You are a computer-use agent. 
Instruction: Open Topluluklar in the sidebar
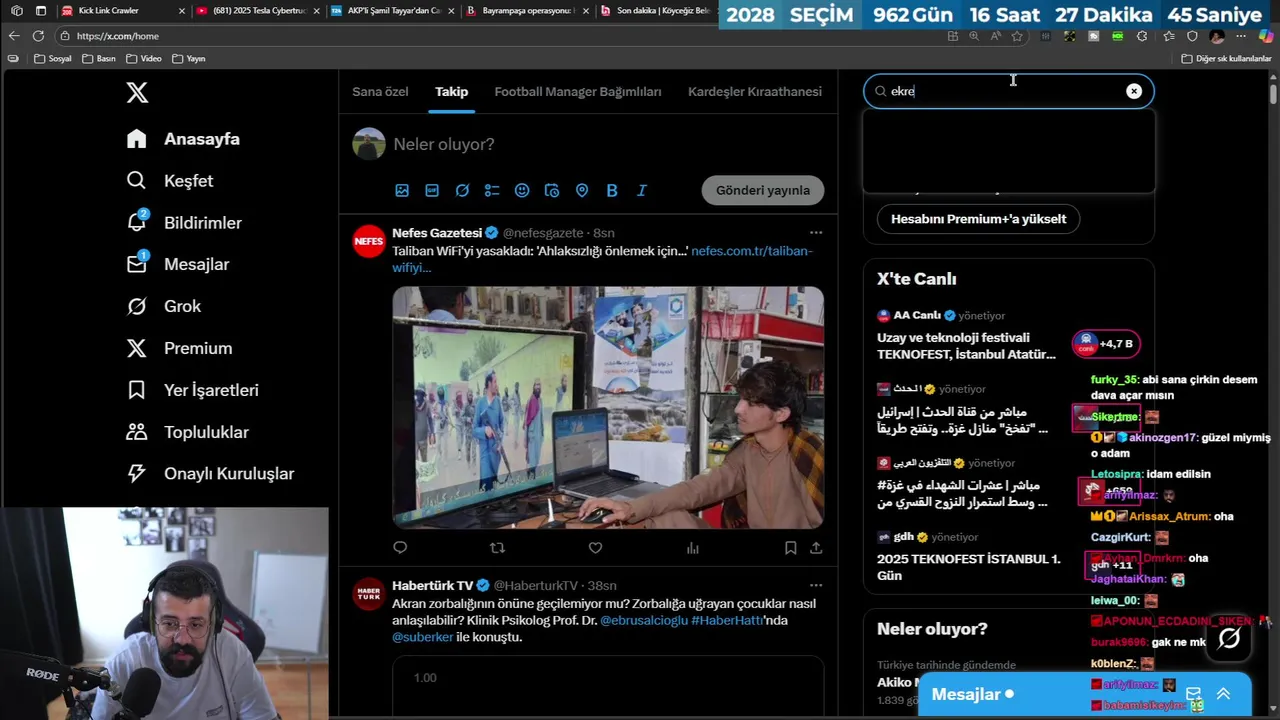coord(187,432)
